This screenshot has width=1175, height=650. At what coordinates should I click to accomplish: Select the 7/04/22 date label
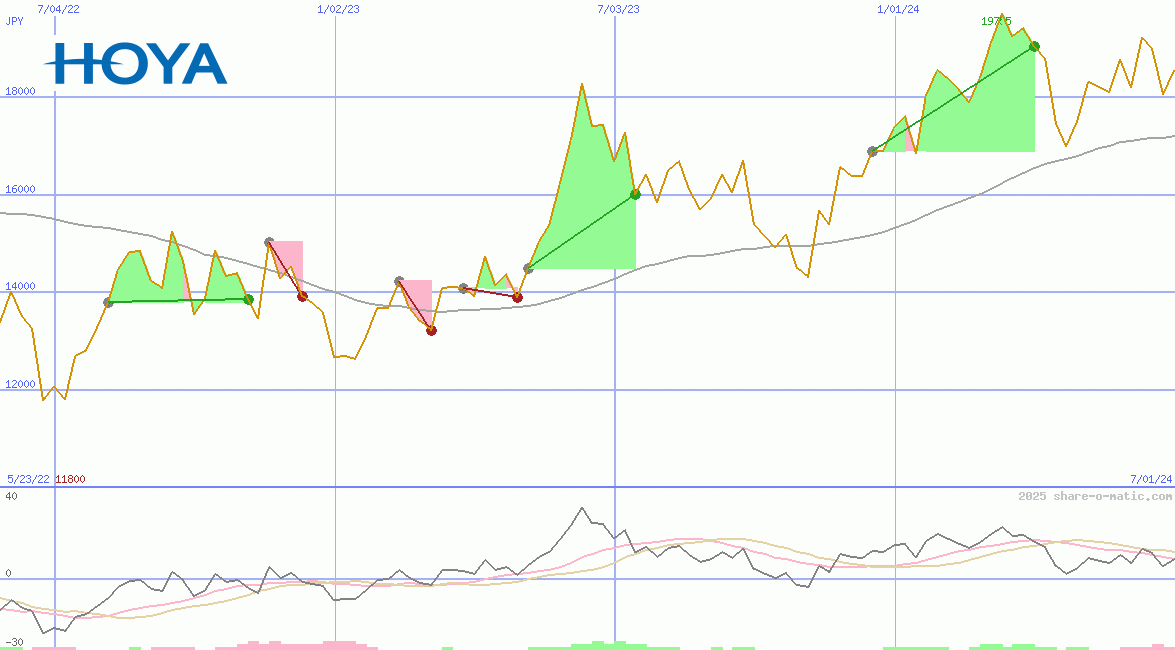pyautogui.click(x=58, y=9)
